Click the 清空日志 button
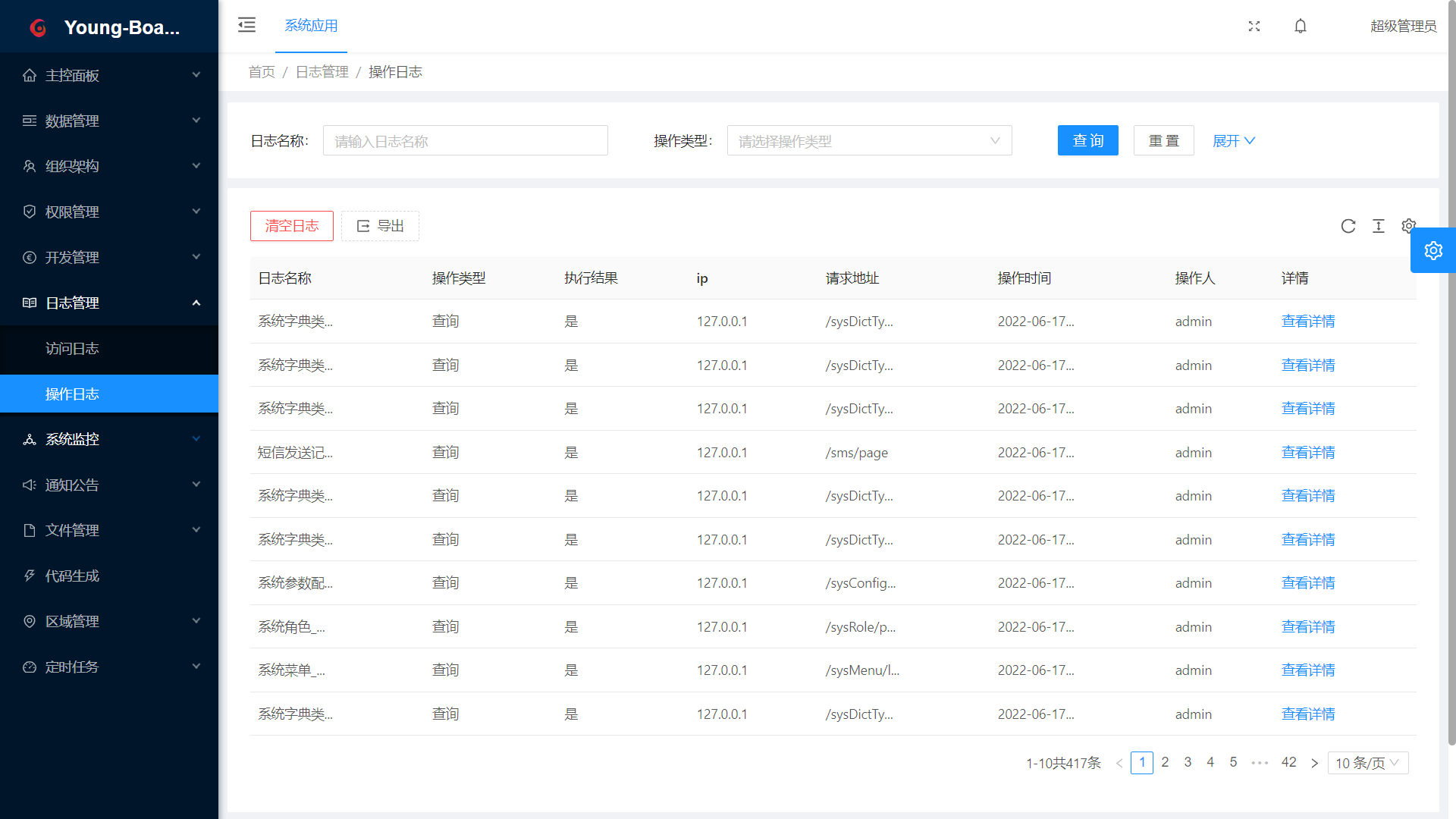The width and height of the screenshot is (1456, 819). (x=291, y=226)
